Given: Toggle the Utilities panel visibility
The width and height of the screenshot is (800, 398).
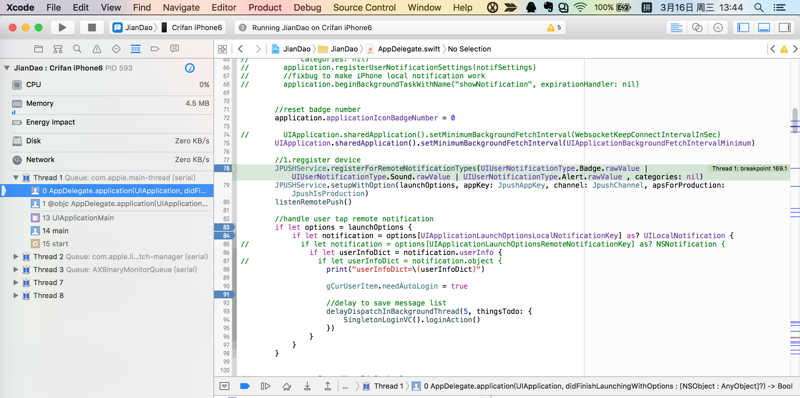Looking at the screenshot, I should point(784,28).
